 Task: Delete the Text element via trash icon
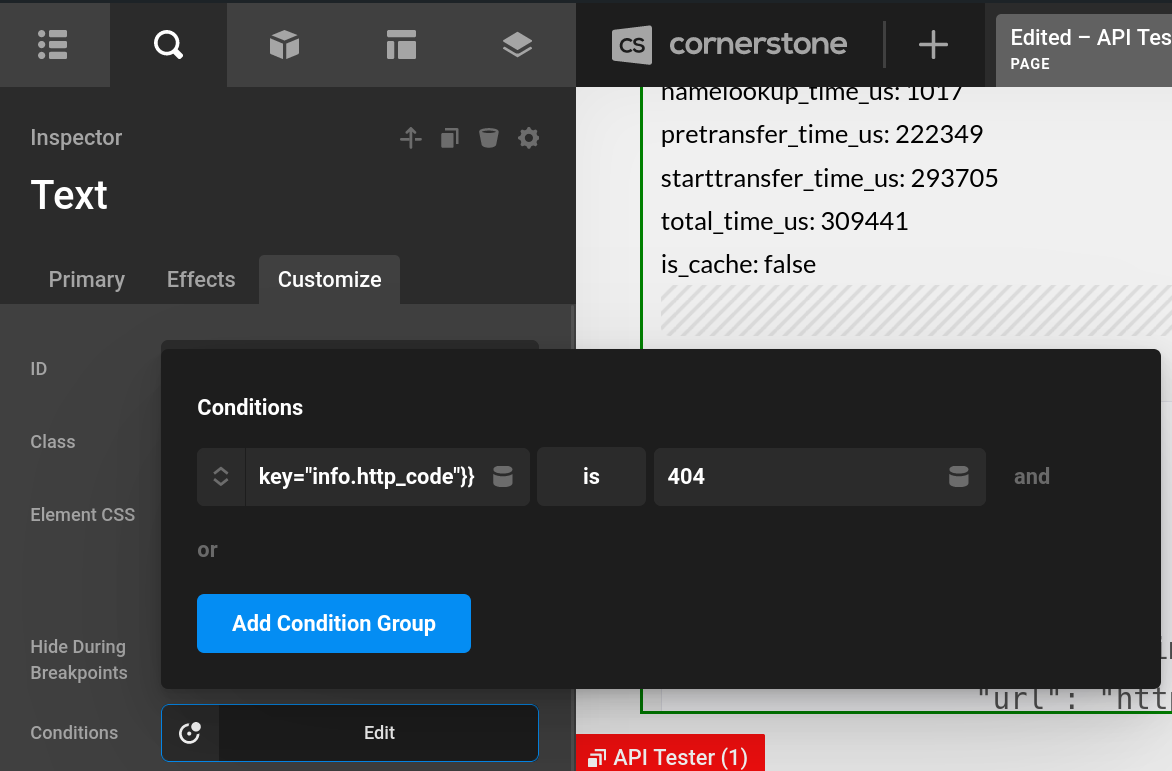[488, 138]
